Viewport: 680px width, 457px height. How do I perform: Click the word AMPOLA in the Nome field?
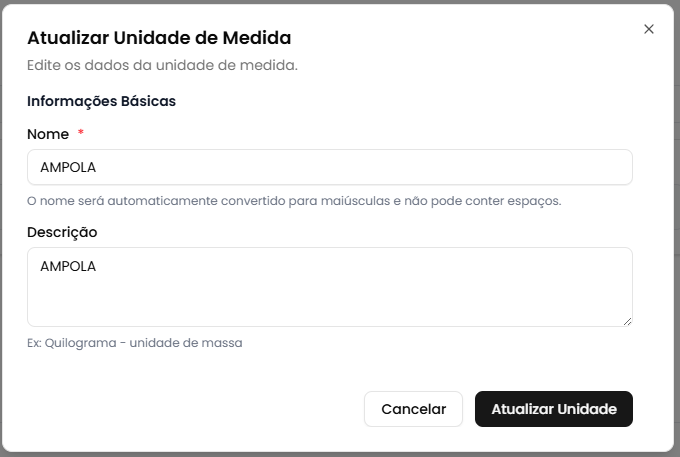pyautogui.click(x=68, y=167)
